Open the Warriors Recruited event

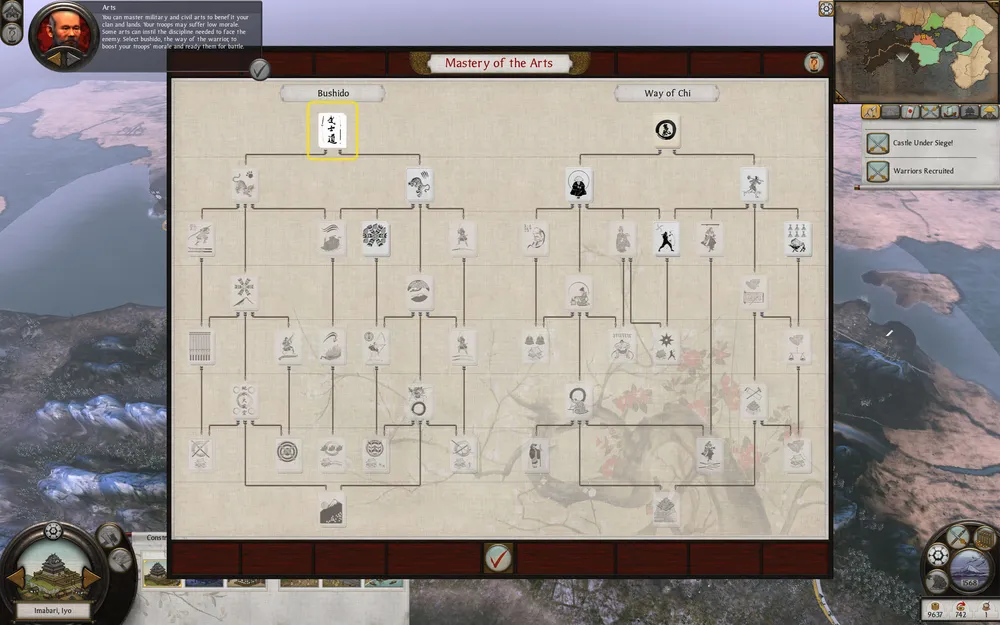pos(922,171)
